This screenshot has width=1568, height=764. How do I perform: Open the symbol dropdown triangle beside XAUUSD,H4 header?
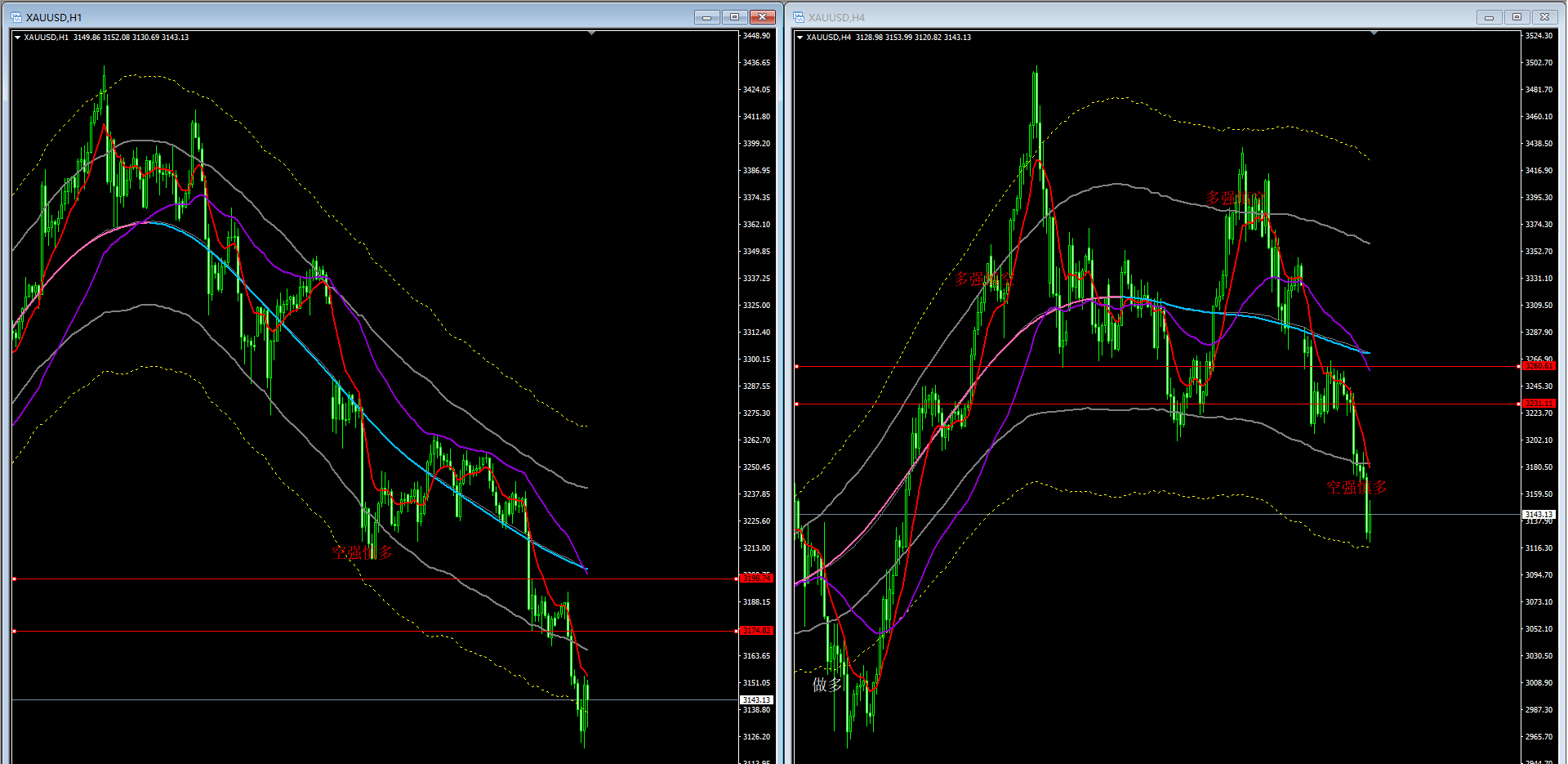pyautogui.click(x=800, y=37)
